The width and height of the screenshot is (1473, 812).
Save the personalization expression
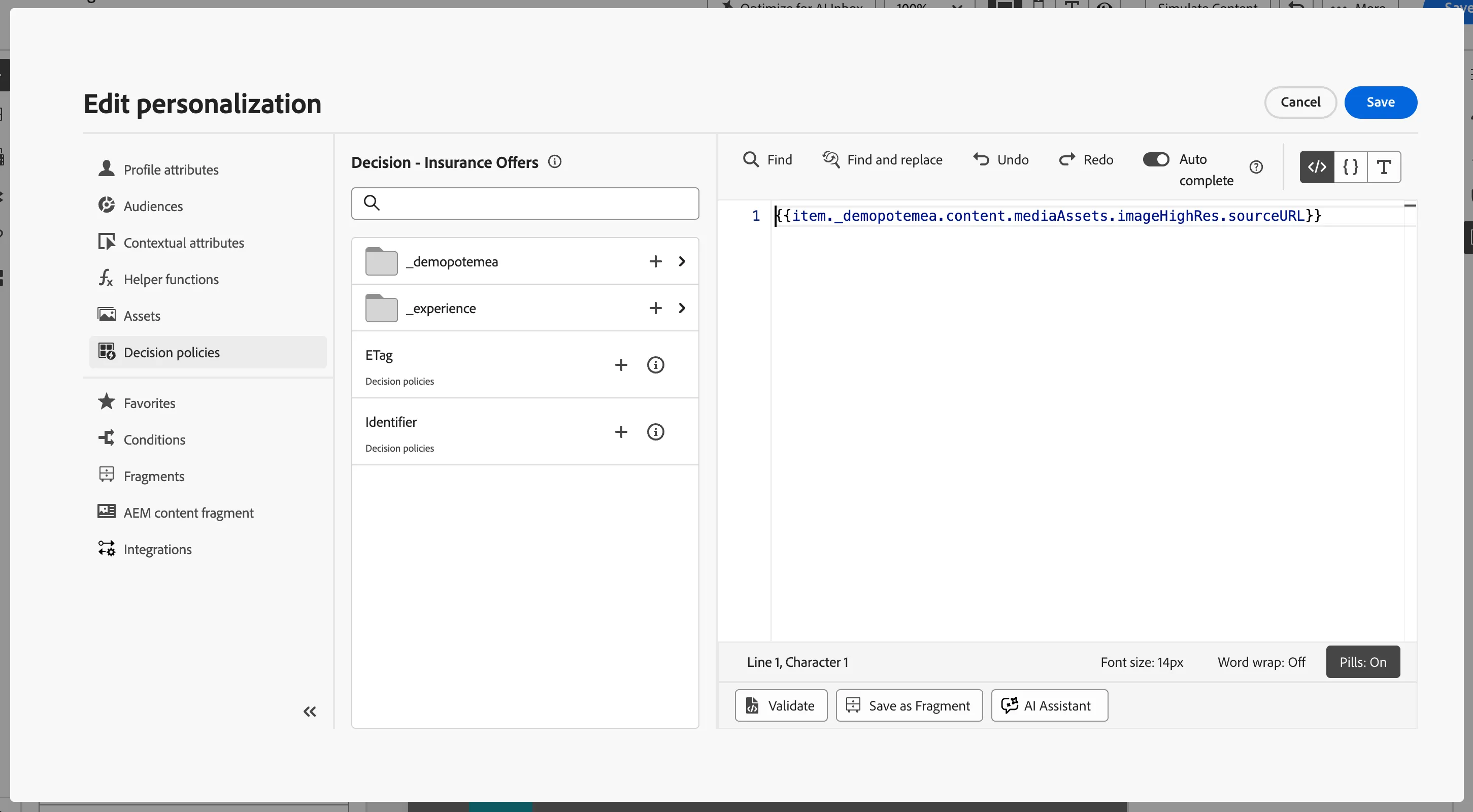(x=1380, y=103)
